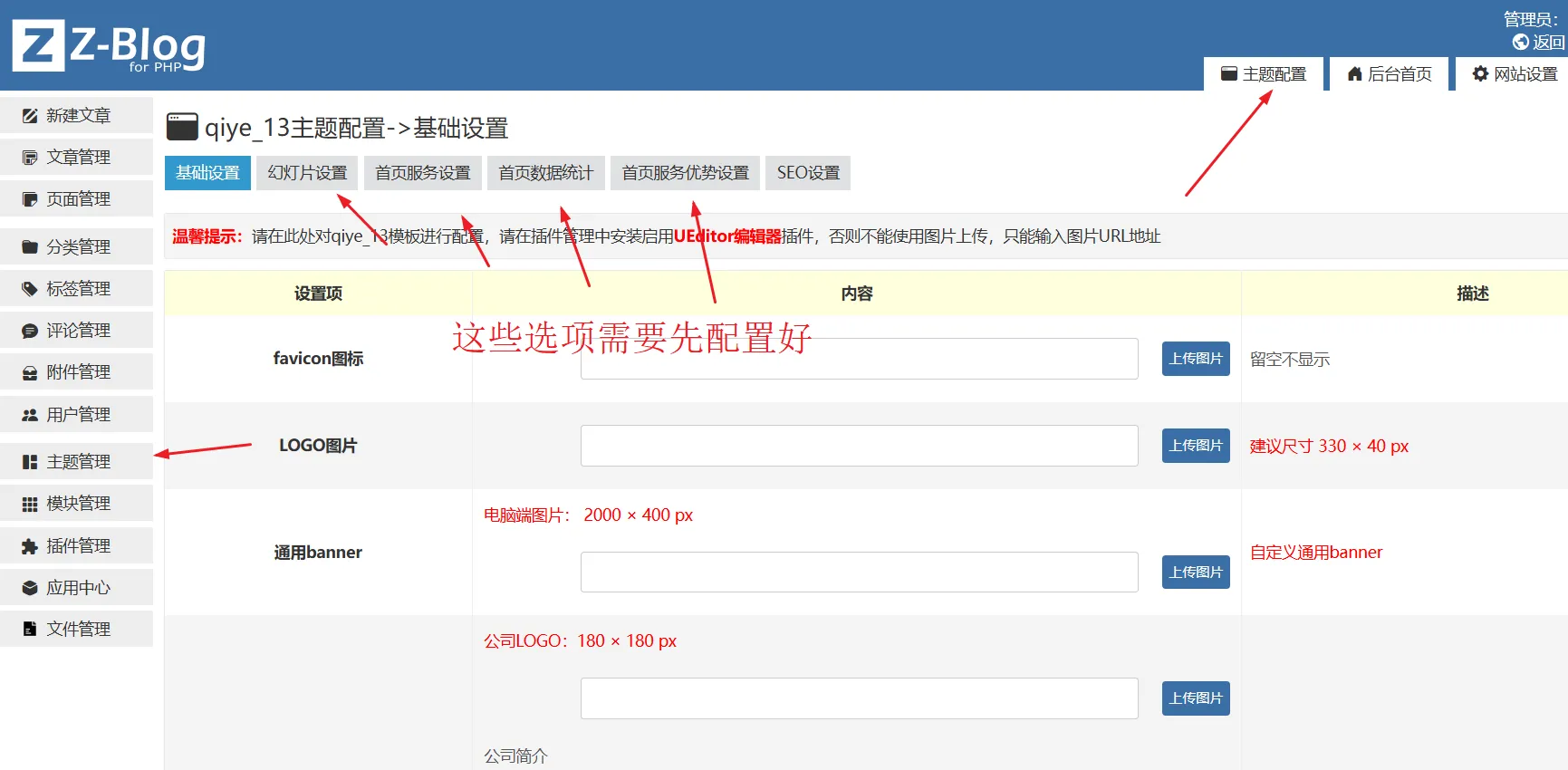
Task: Click the tag management icon
Action: (30, 289)
